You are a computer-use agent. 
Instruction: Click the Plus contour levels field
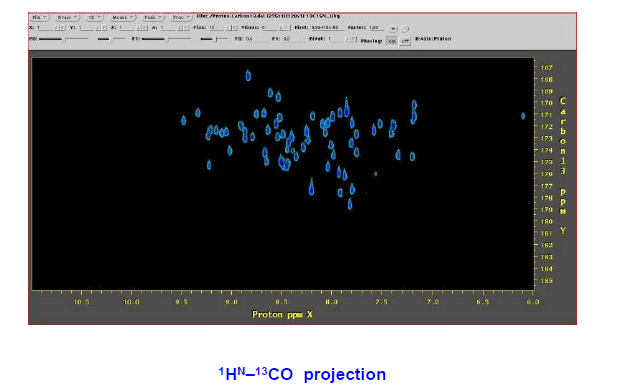click(216, 28)
